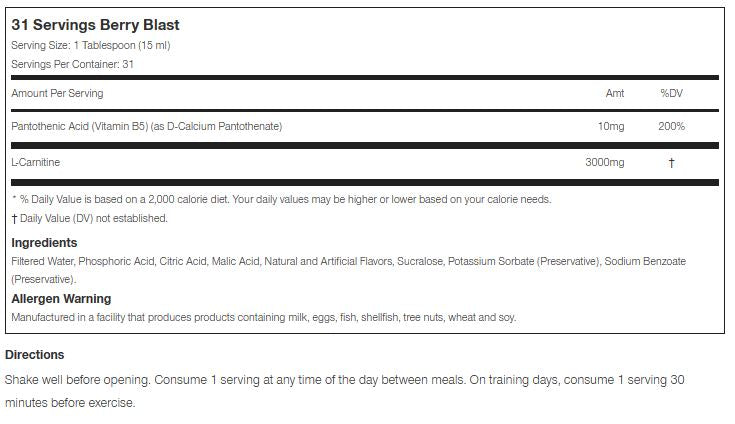Click the "31 Servings Berry Blast" title
735x424 pixels.
95,25
